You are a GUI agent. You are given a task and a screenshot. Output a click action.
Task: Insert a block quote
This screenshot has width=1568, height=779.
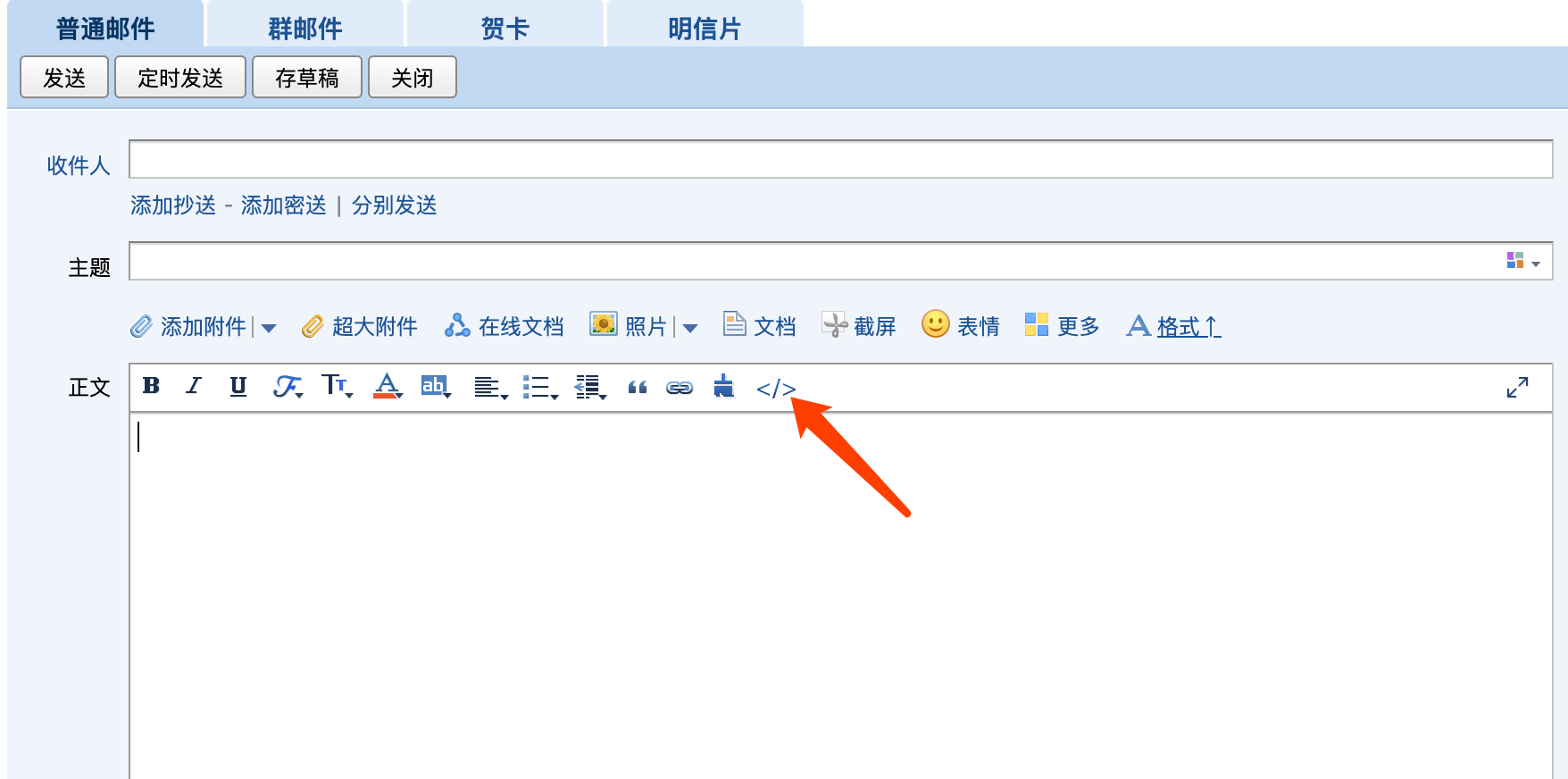point(637,387)
